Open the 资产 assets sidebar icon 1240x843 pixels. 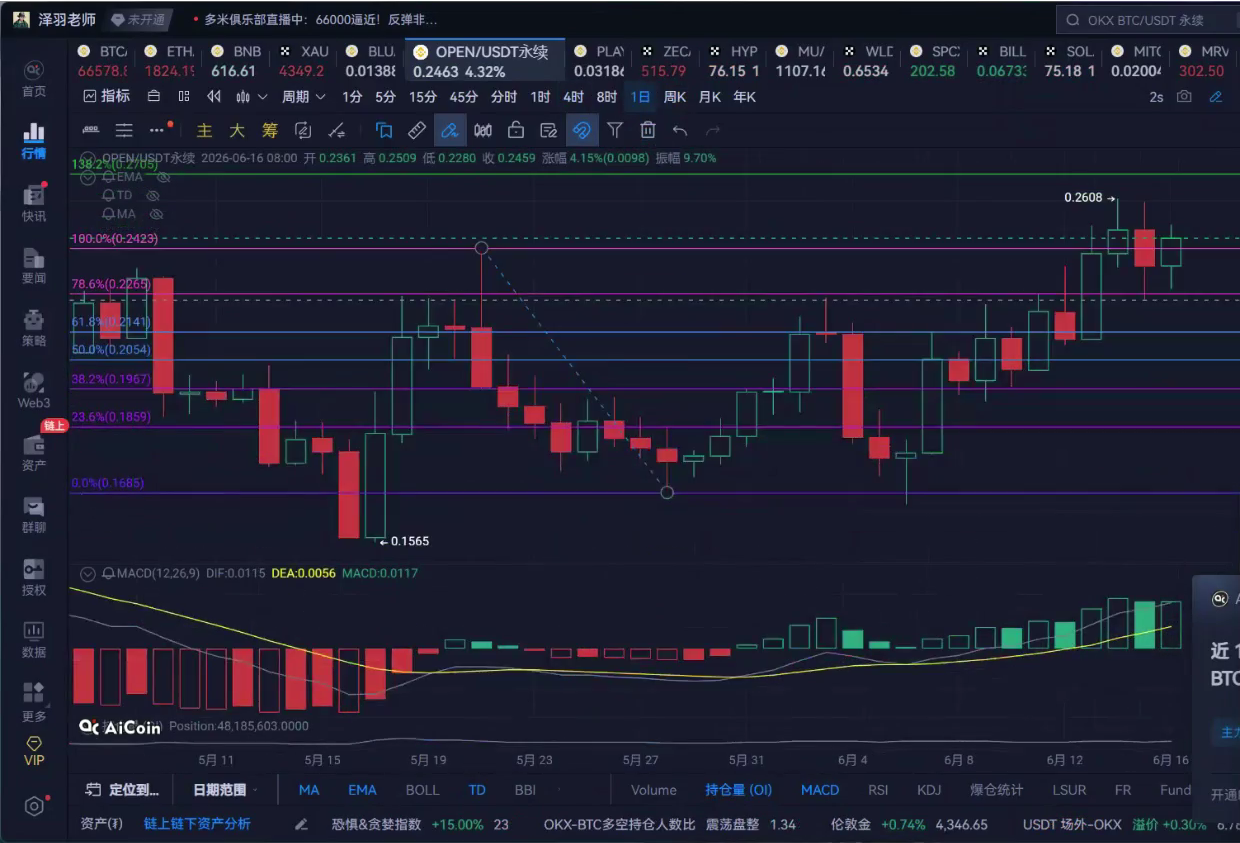click(34, 452)
